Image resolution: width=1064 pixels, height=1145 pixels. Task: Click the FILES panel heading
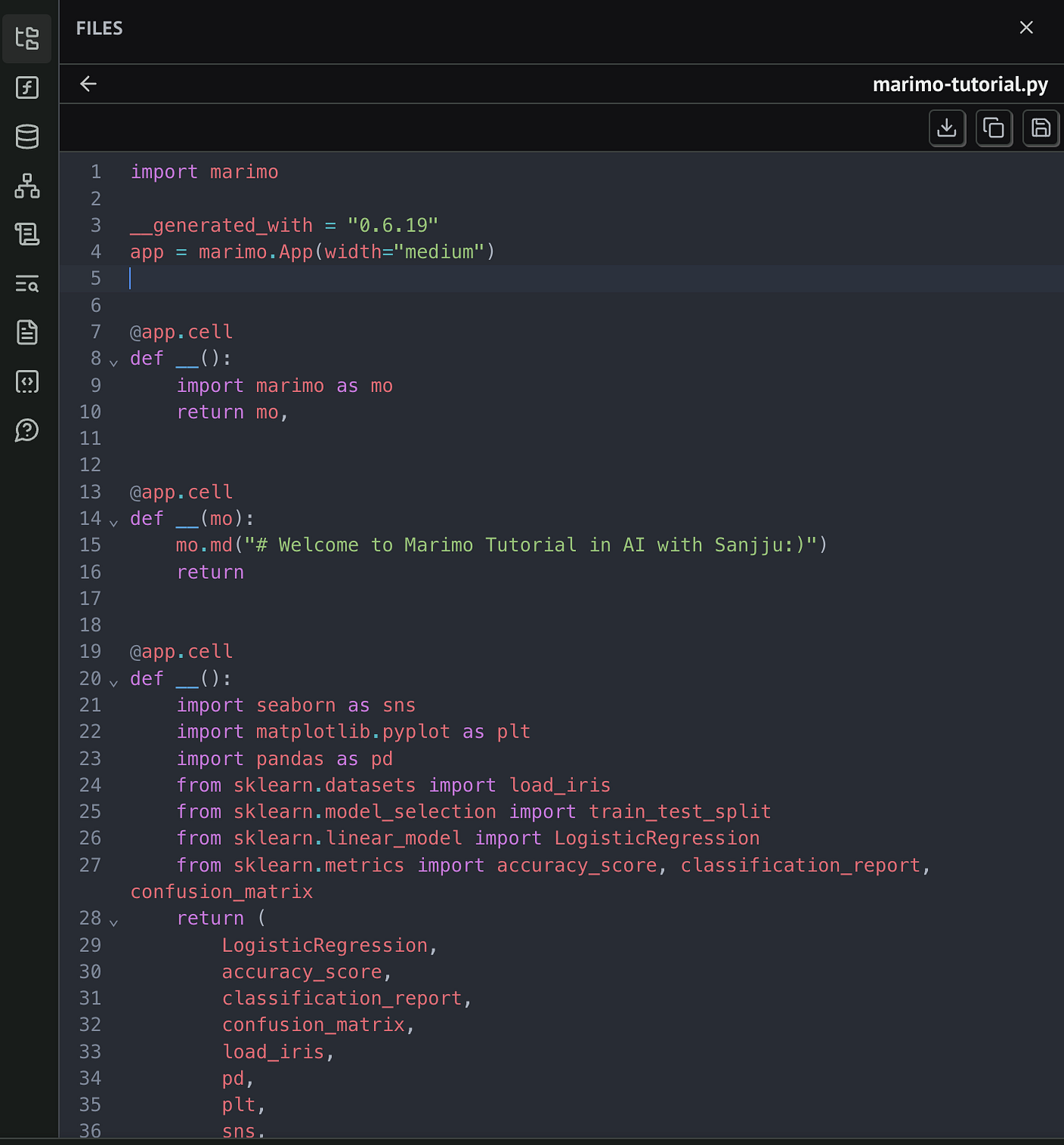click(x=100, y=28)
